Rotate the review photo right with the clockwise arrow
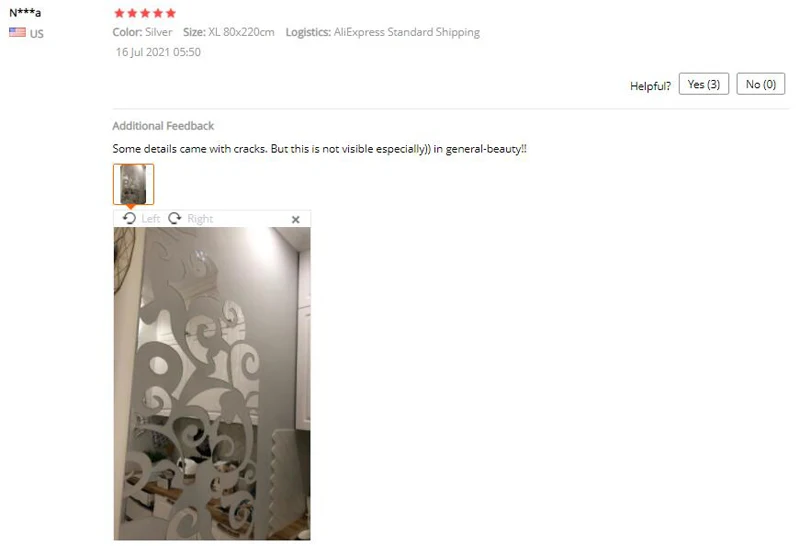The width and height of the screenshot is (800, 546). pos(174,218)
